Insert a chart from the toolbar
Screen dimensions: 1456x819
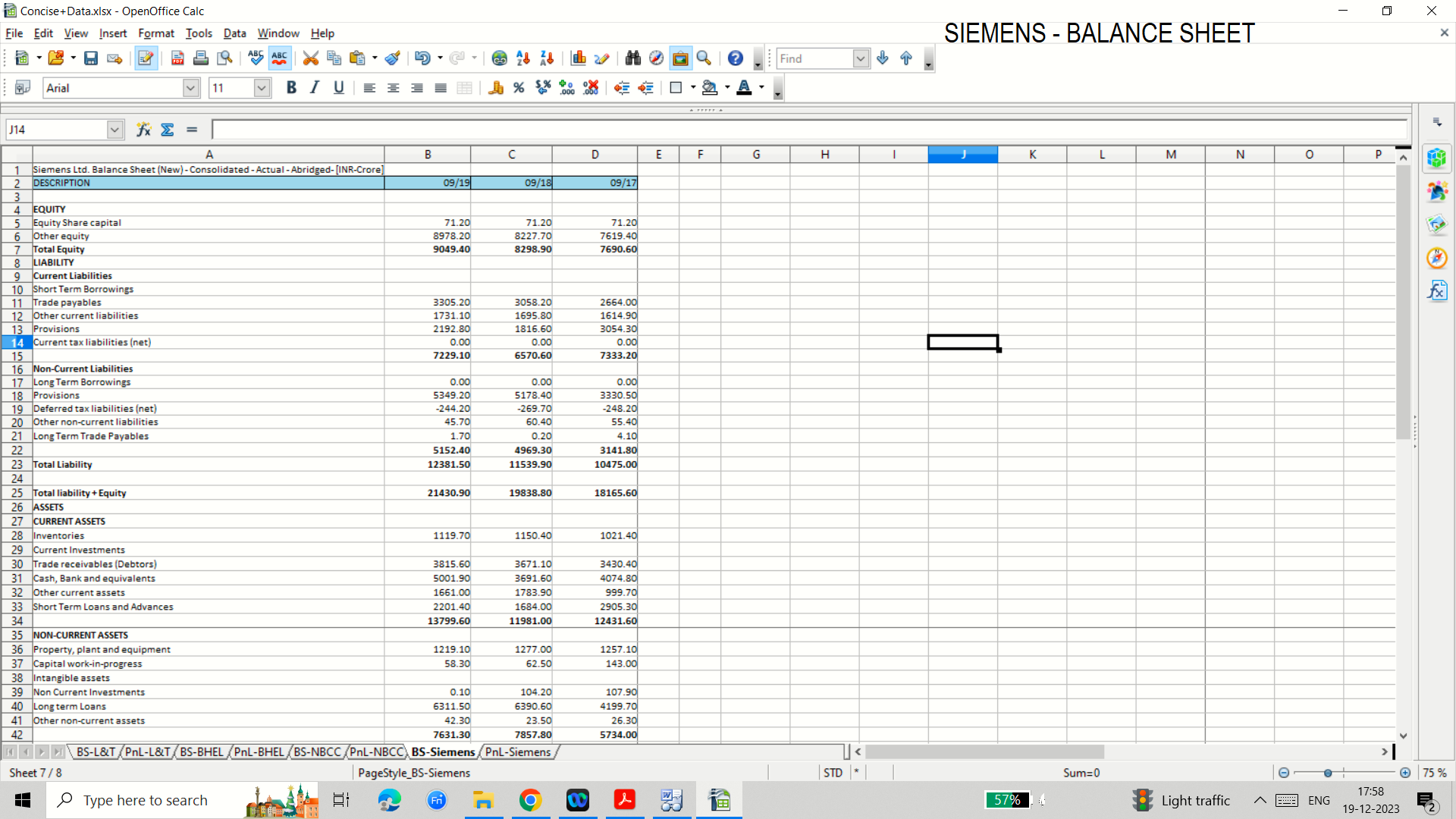point(579,58)
